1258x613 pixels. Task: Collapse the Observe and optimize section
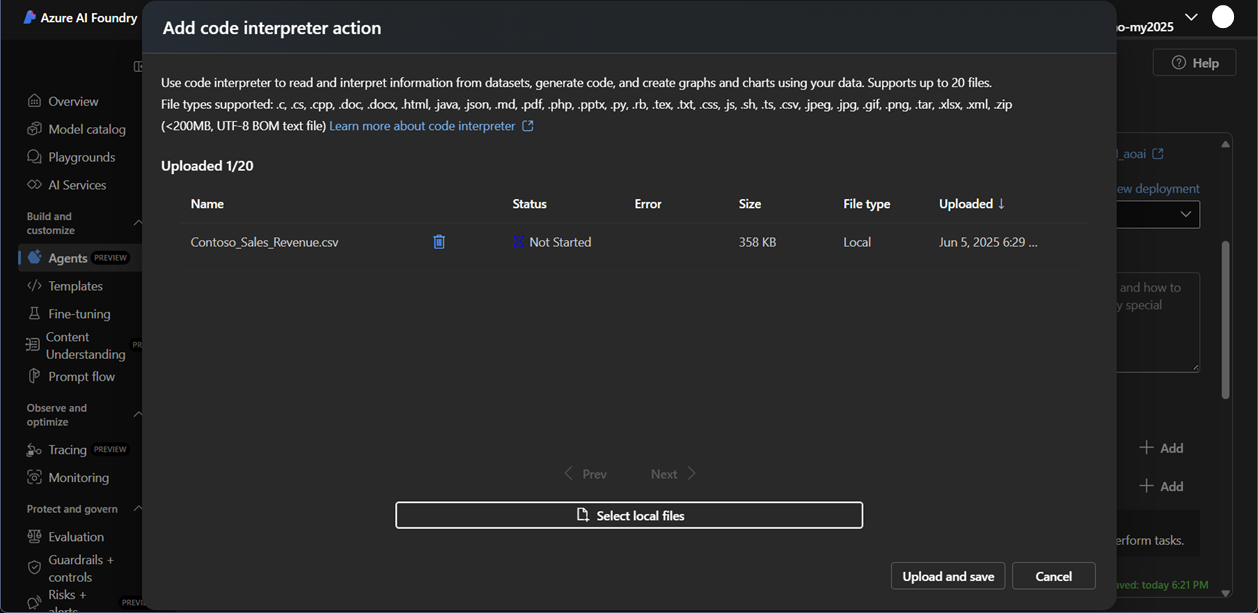coord(138,414)
